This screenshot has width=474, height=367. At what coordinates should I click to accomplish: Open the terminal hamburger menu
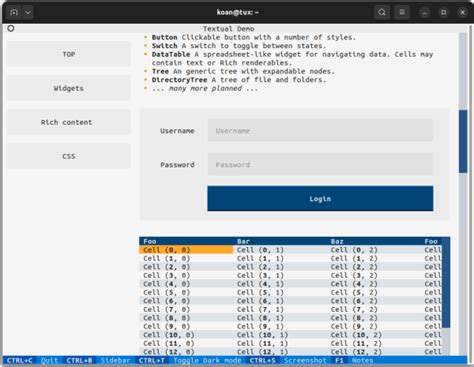(402, 13)
